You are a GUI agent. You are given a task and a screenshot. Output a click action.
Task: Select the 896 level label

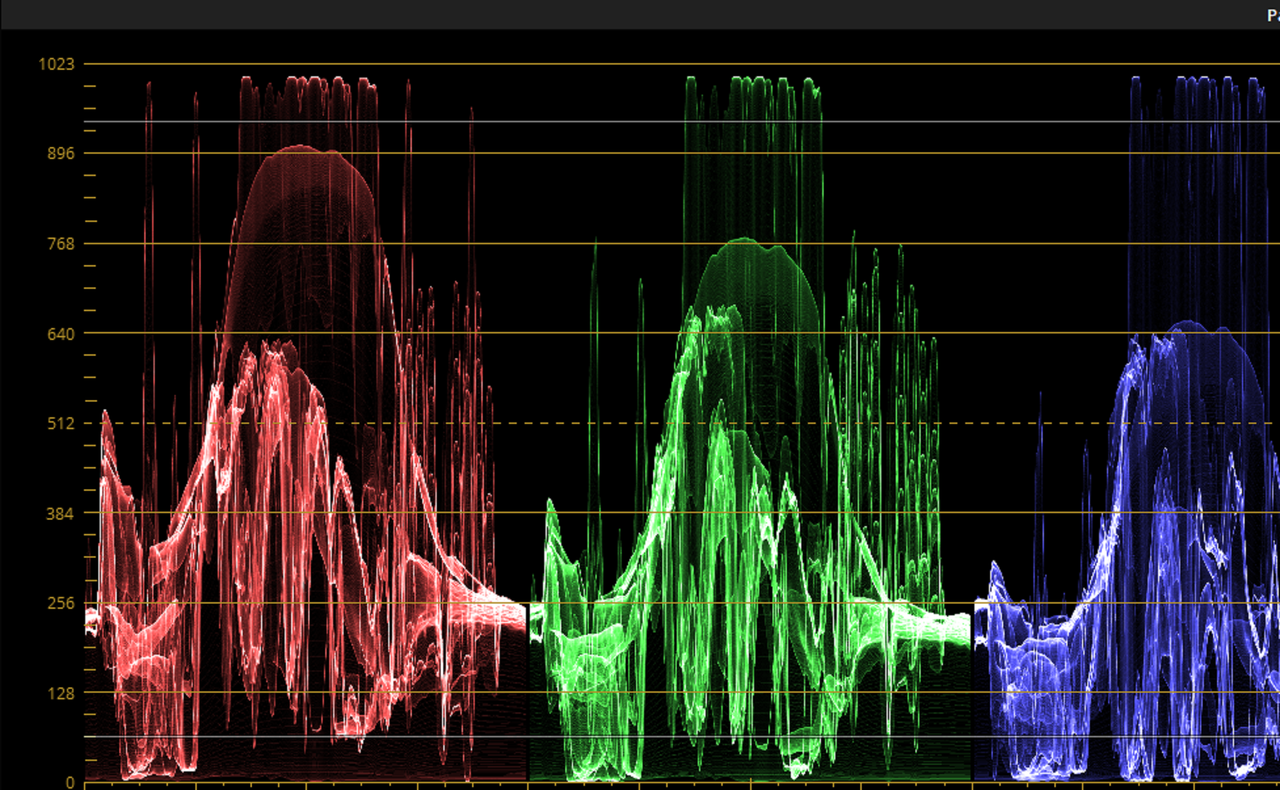click(60, 154)
